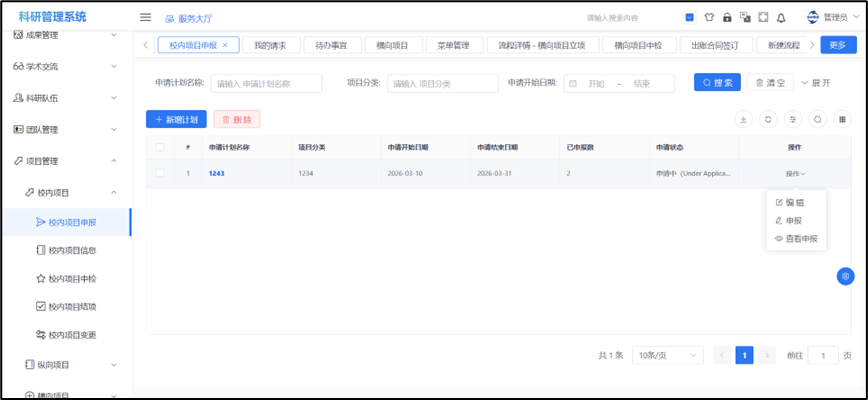Click the 申请计划名称 input field
Viewport: 868px width, 400px height.
click(266, 83)
